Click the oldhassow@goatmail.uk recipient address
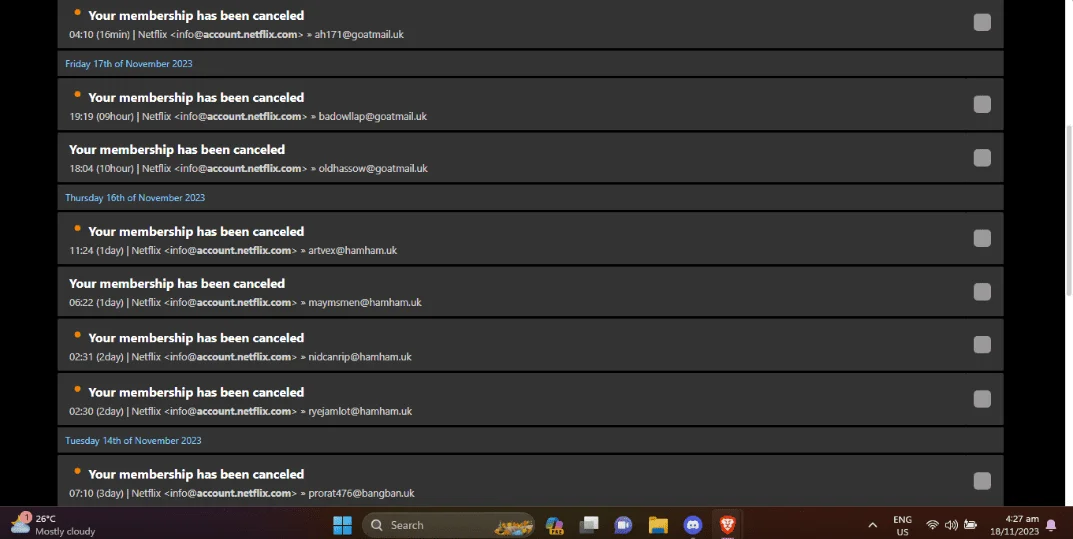Screen dimensions: 1073x539 click(373, 168)
